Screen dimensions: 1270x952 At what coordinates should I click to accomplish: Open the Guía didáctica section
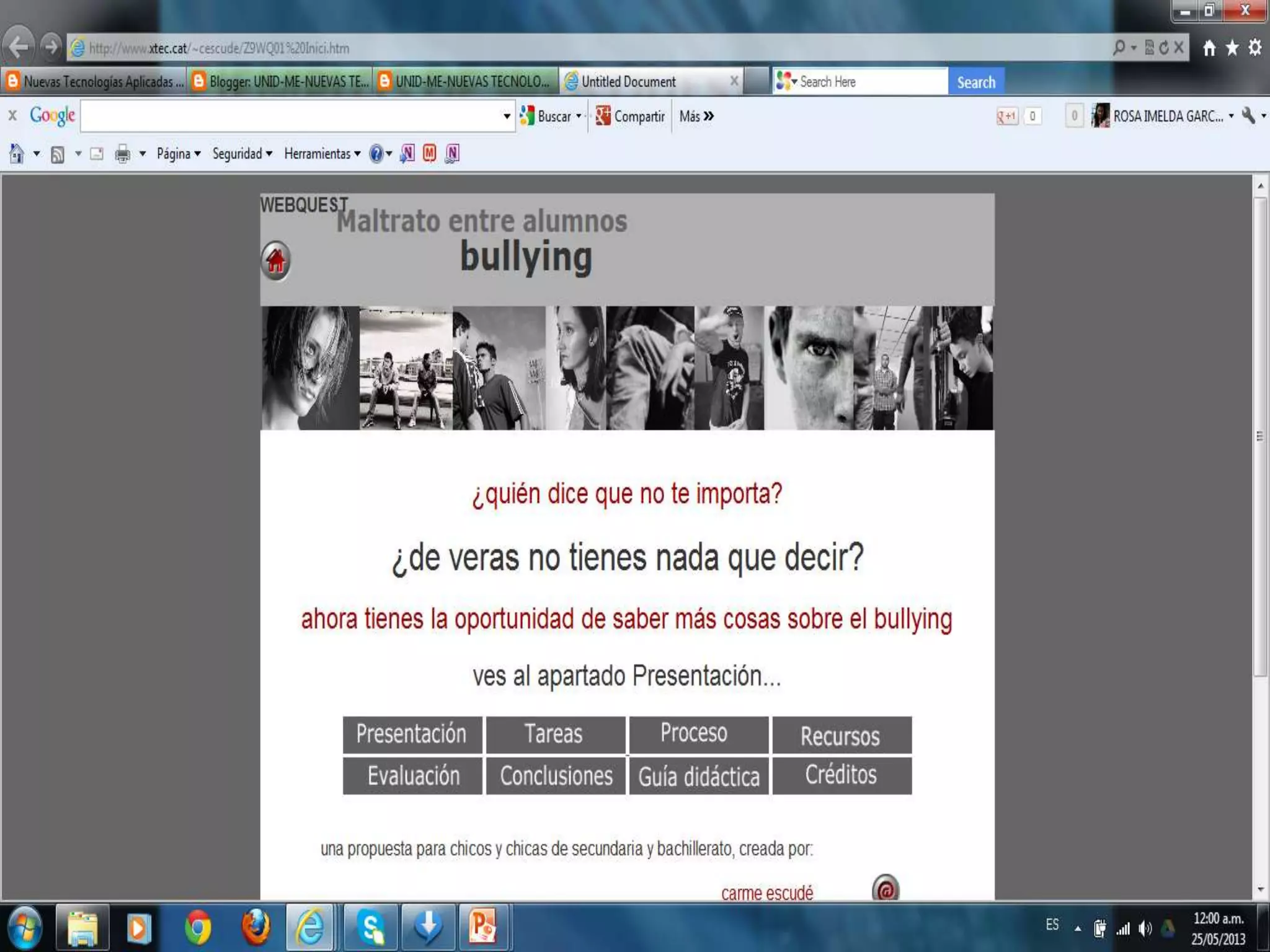coord(699,776)
